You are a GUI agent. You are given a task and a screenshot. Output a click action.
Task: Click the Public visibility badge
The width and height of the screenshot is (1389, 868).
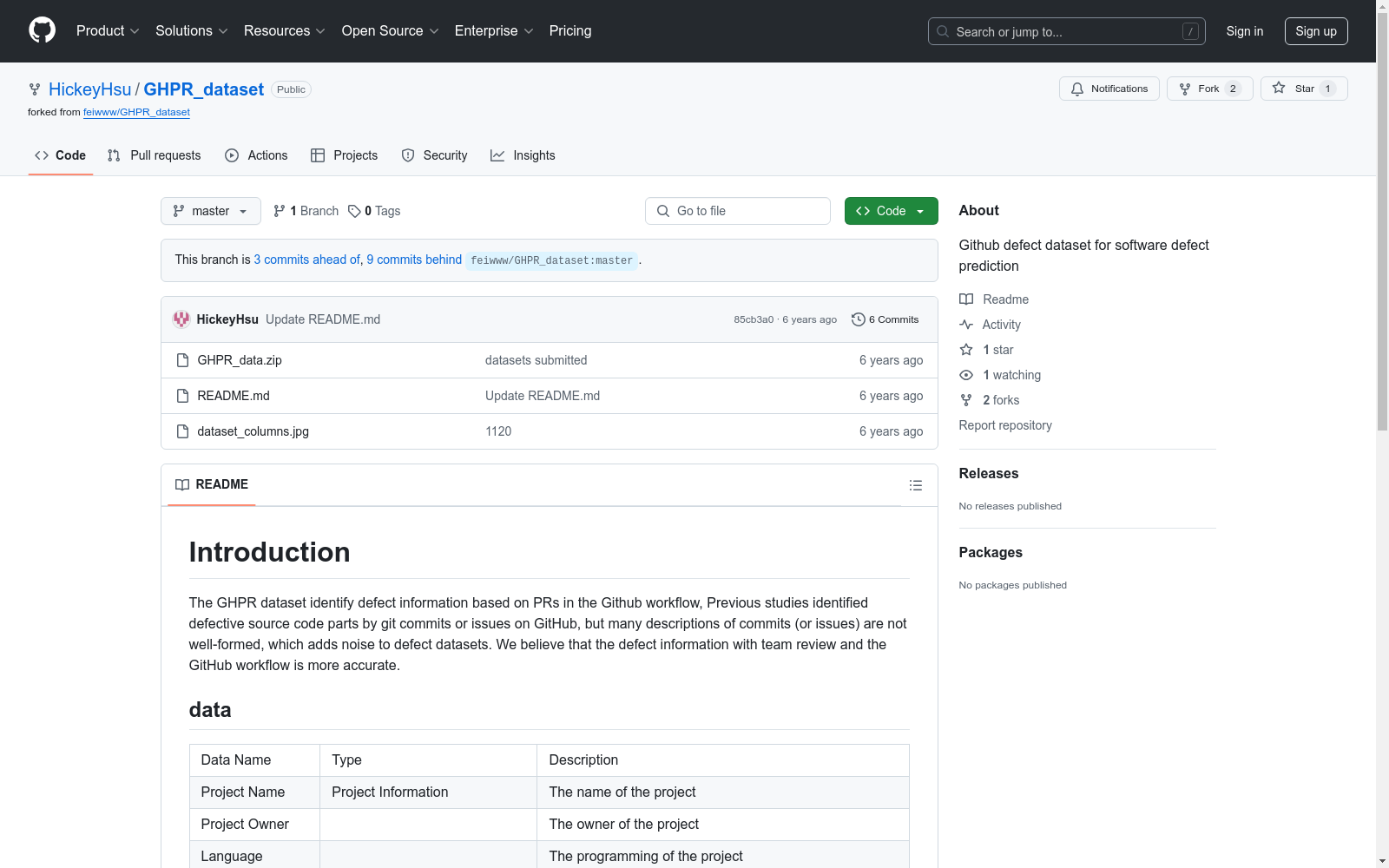pos(291,89)
